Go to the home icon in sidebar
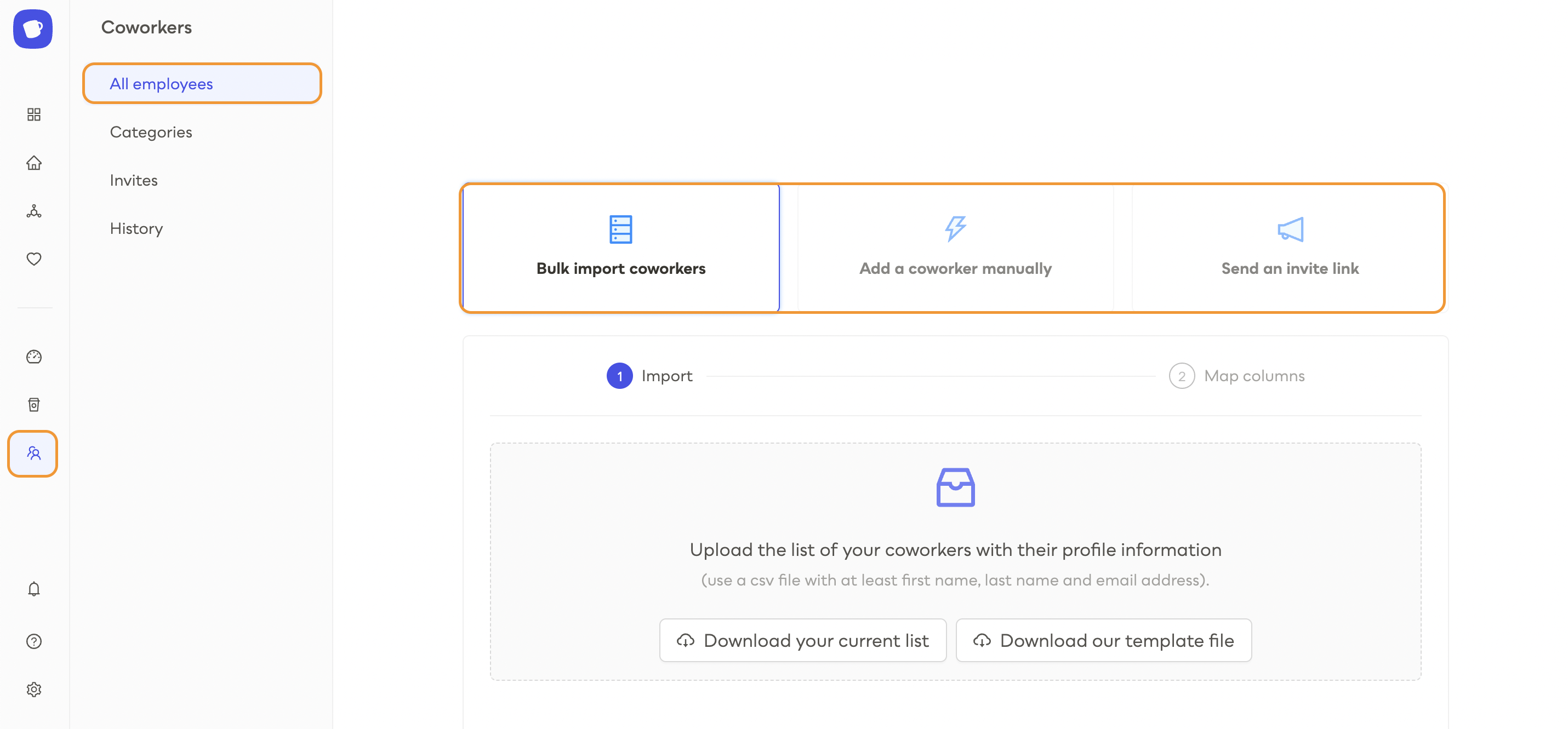 [x=34, y=163]
